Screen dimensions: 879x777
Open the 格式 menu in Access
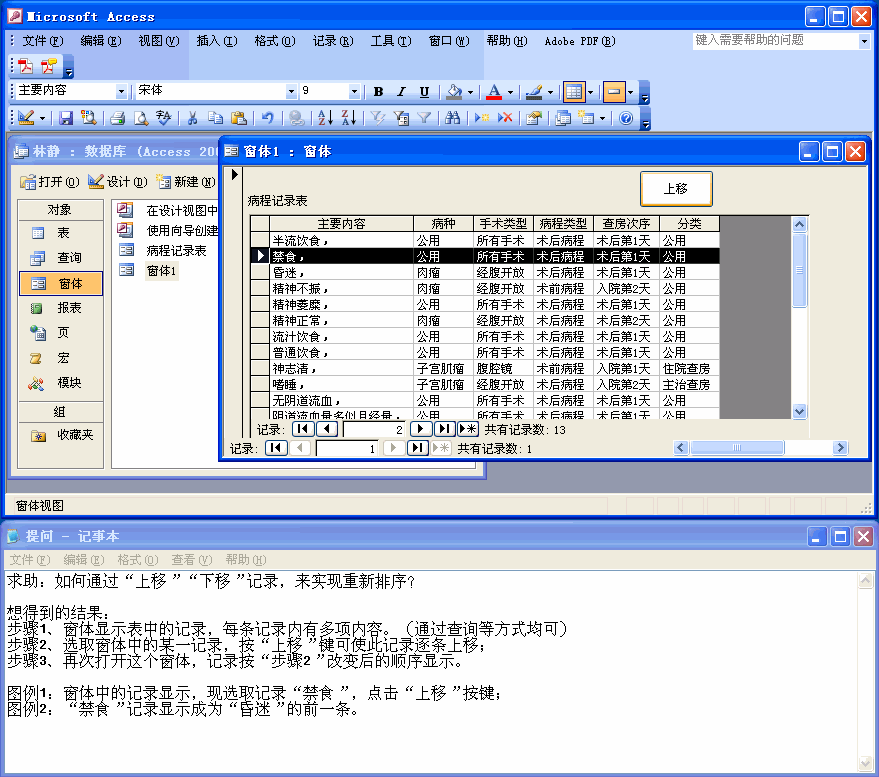(x=274, y=41)
